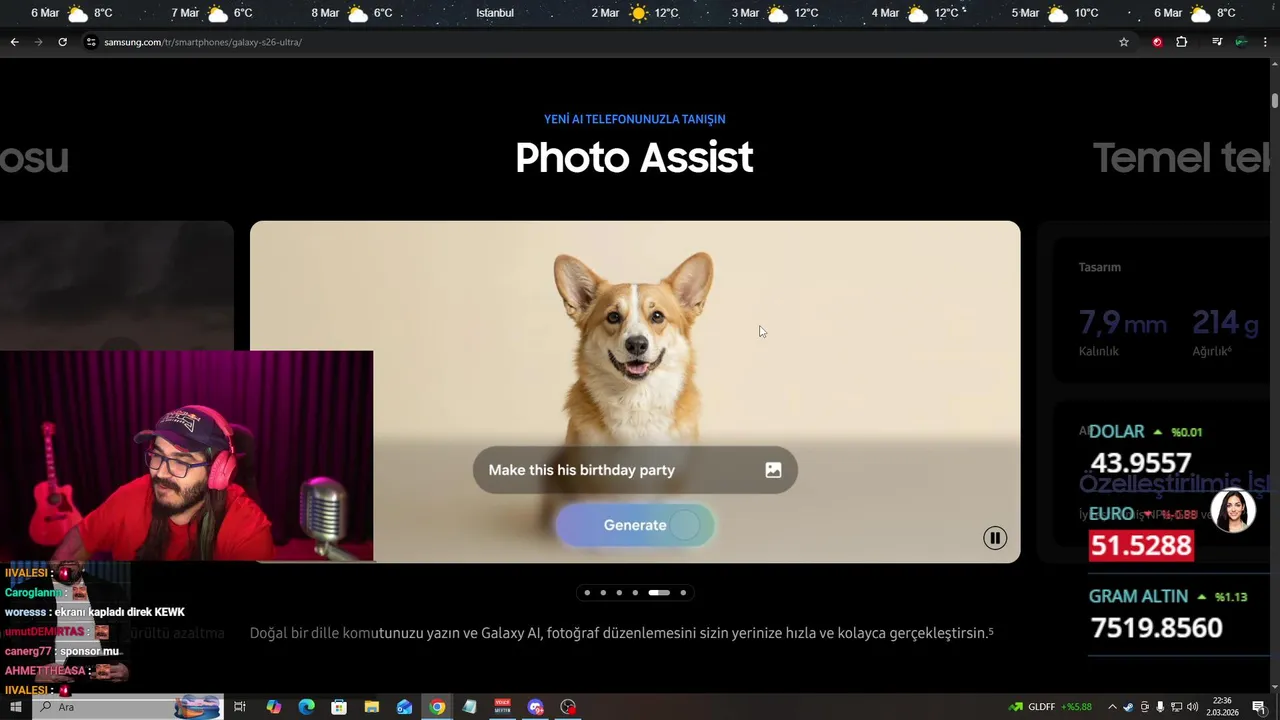Screen dimensions: 1280x720
Task: Select the second carousel dot
Action: point(603,593)
